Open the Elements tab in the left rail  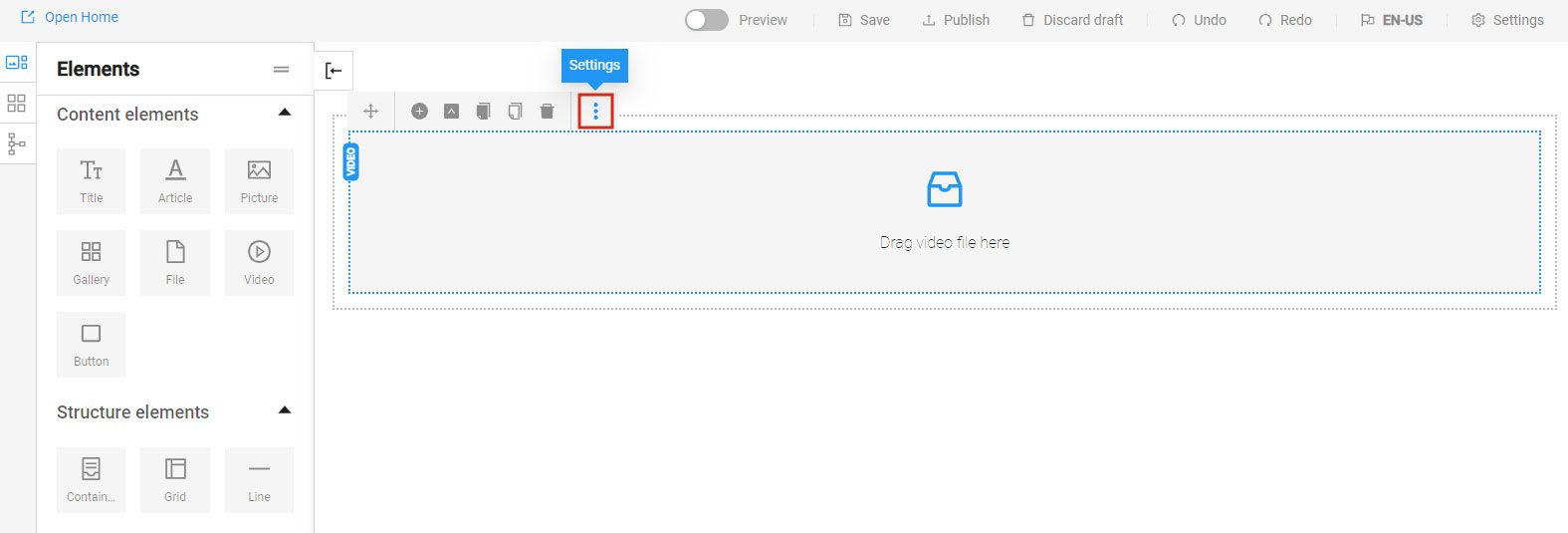point(17,62)
